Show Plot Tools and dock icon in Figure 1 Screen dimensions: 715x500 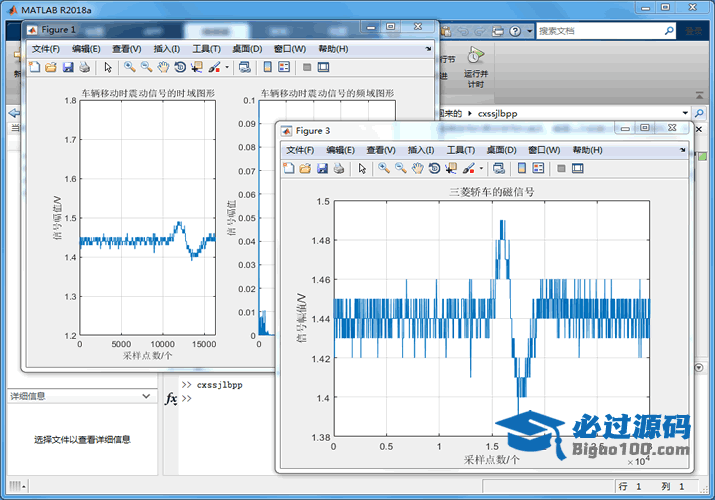click(323, 67)
